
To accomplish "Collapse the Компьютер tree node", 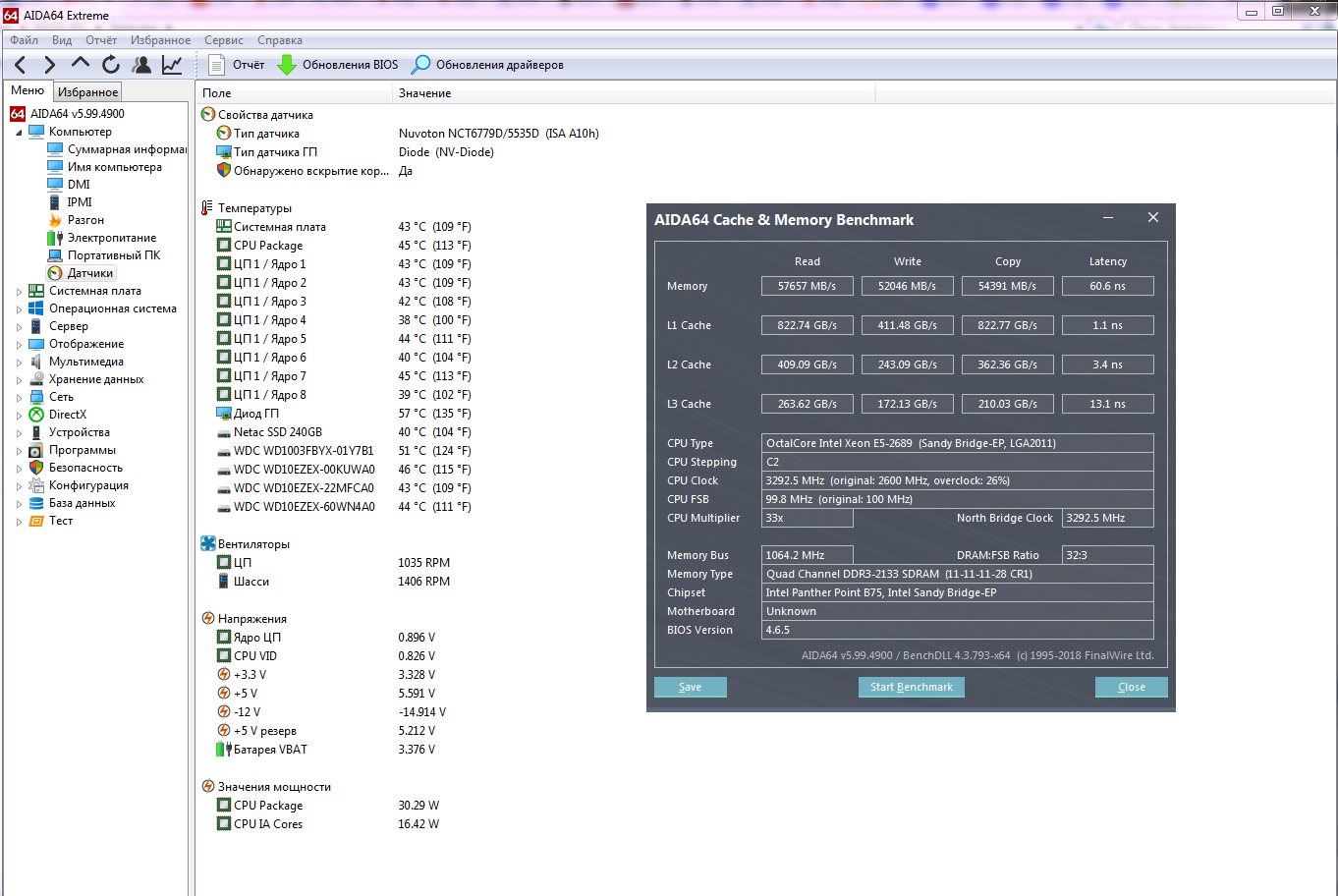I will coord(19,132).
